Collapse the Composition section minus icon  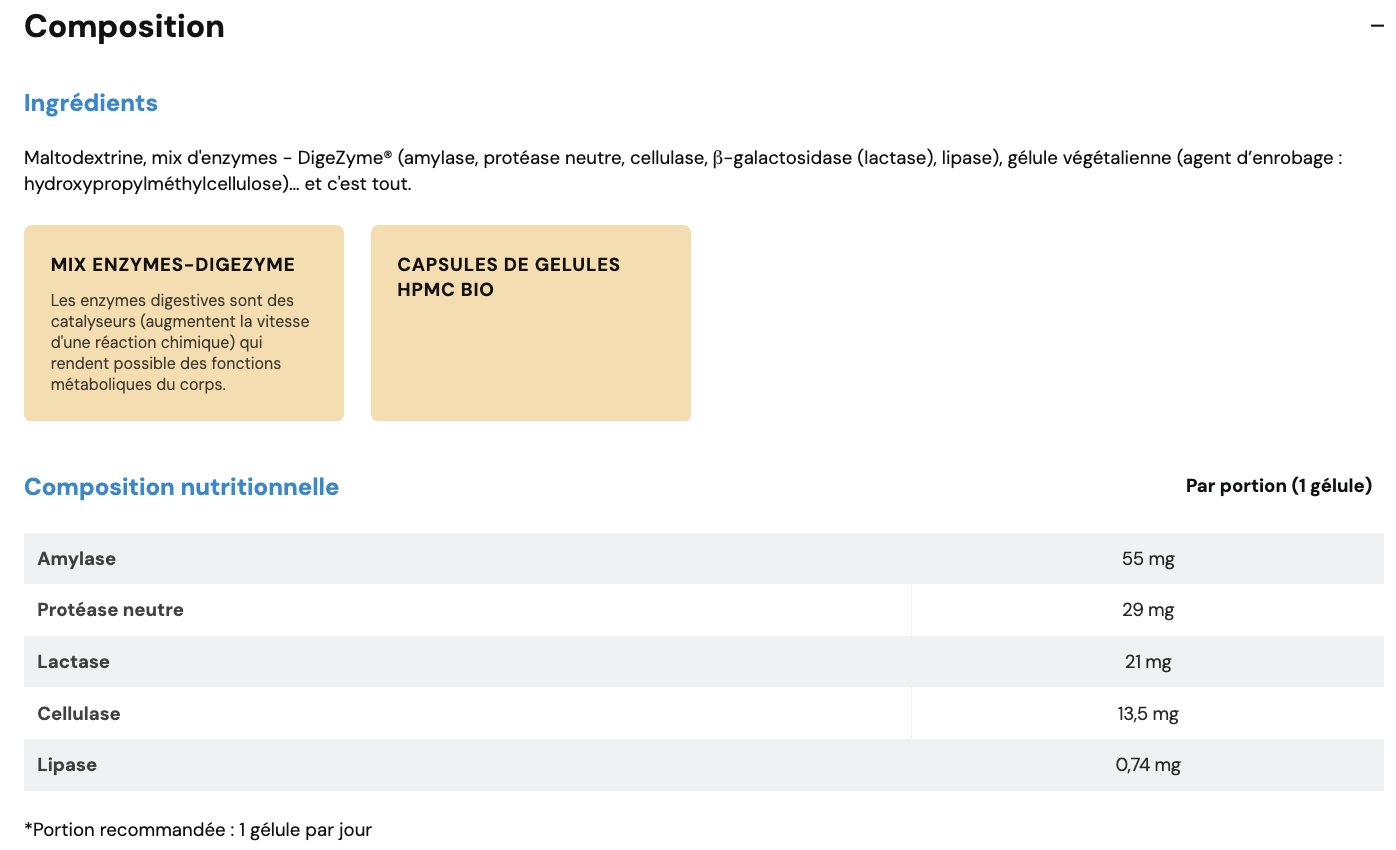(x=1377, y=27)
